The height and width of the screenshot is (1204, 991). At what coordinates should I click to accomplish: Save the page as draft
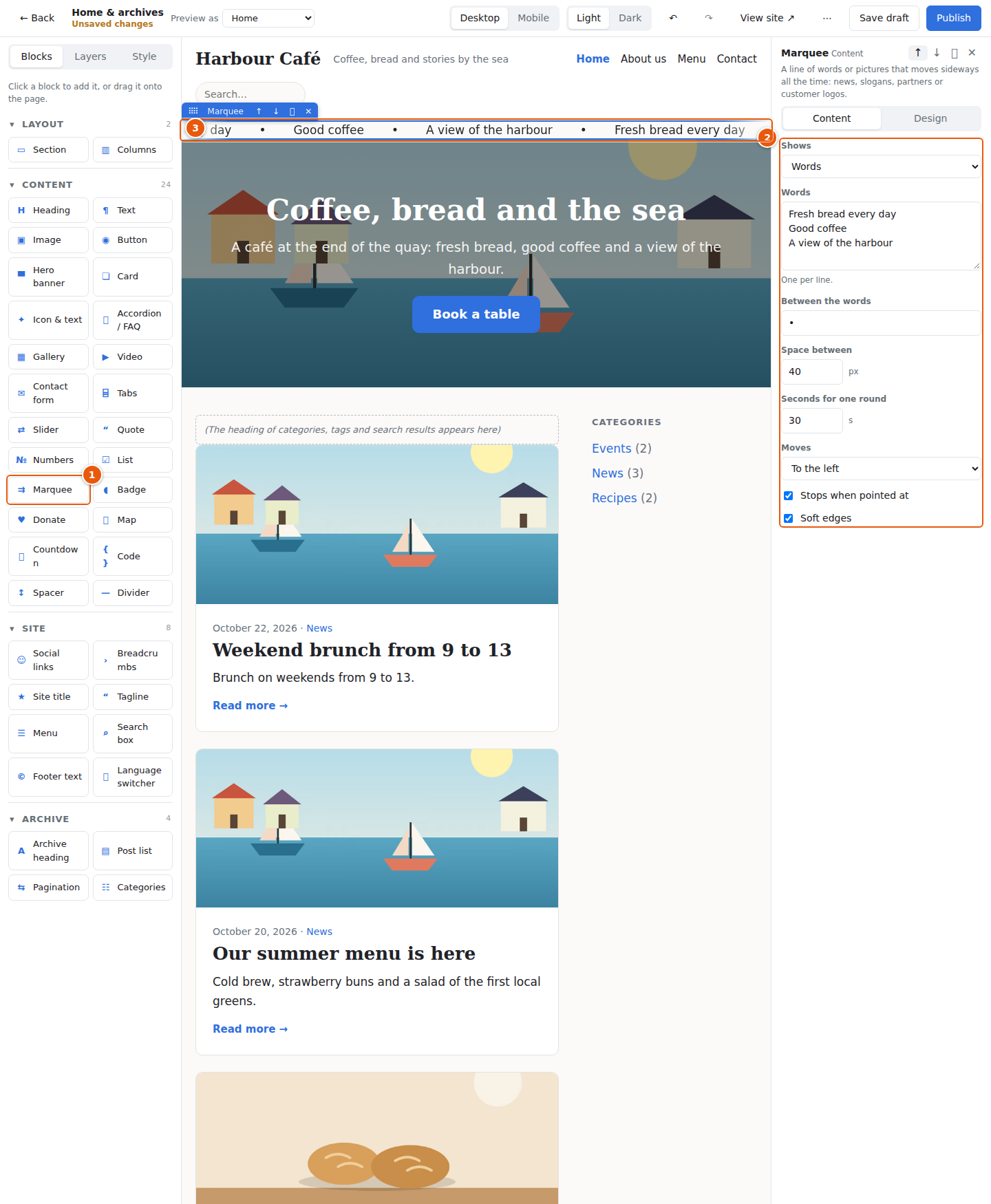click(x=884, y=18)
